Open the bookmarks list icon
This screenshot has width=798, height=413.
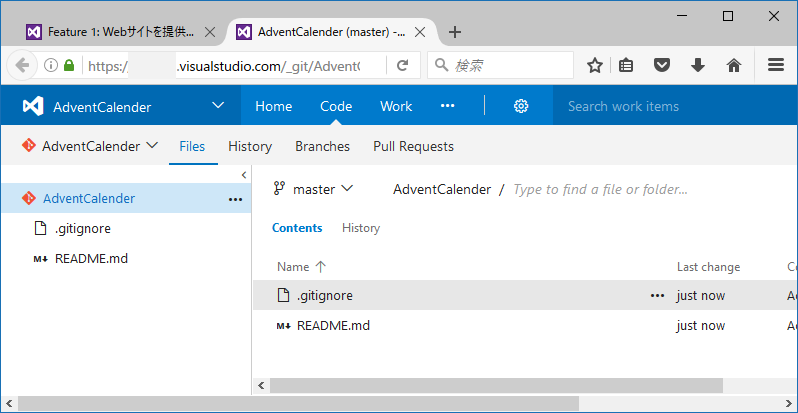click(x=626, y=65)
